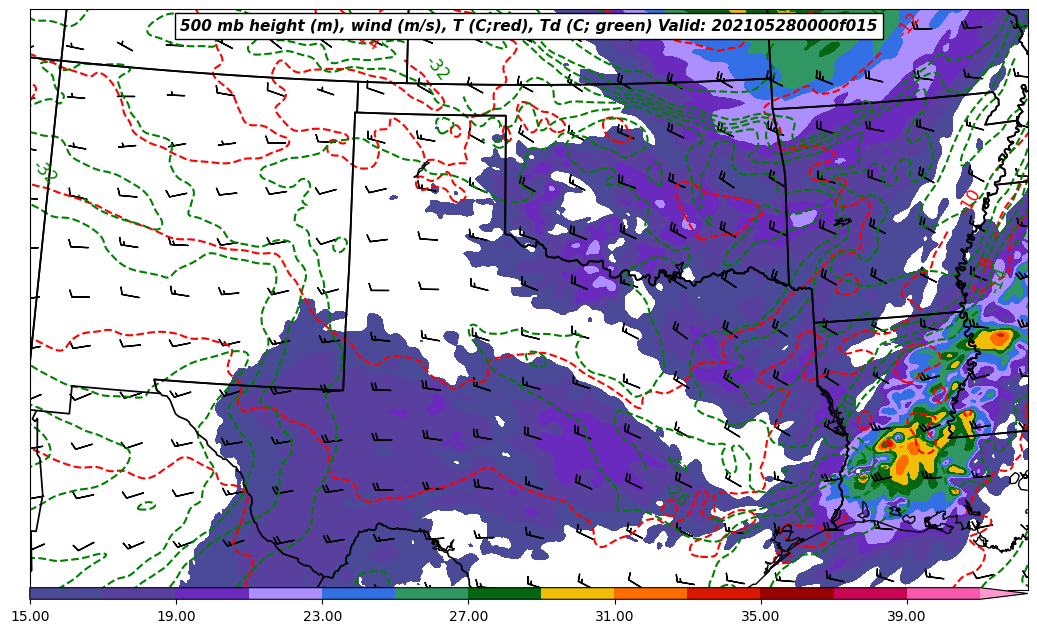Click the 35.00 colorbar tick label
The height and width of the screenshot is (633, 1037).
[760, 617]
